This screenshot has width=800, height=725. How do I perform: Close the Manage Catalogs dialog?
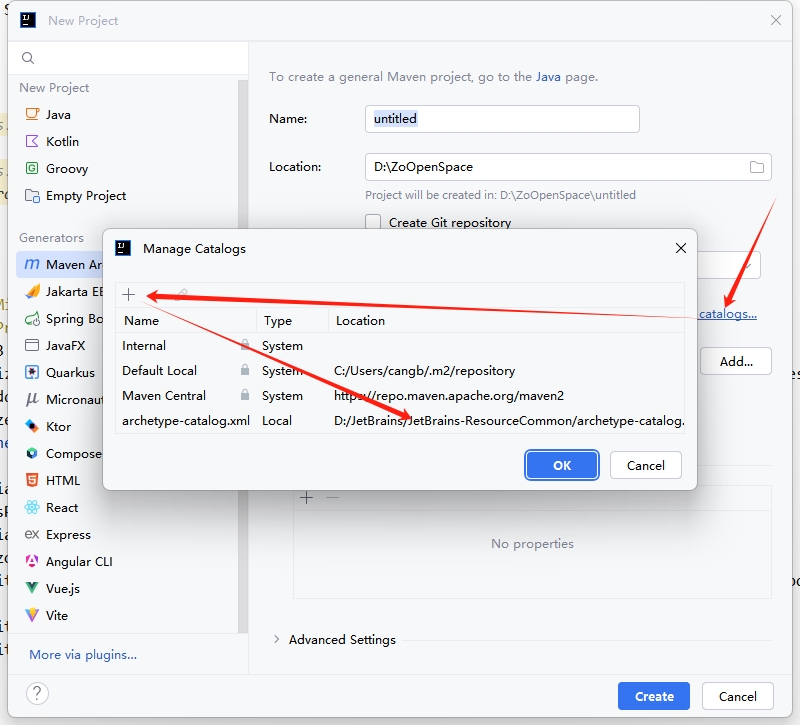tap(681, 248)
